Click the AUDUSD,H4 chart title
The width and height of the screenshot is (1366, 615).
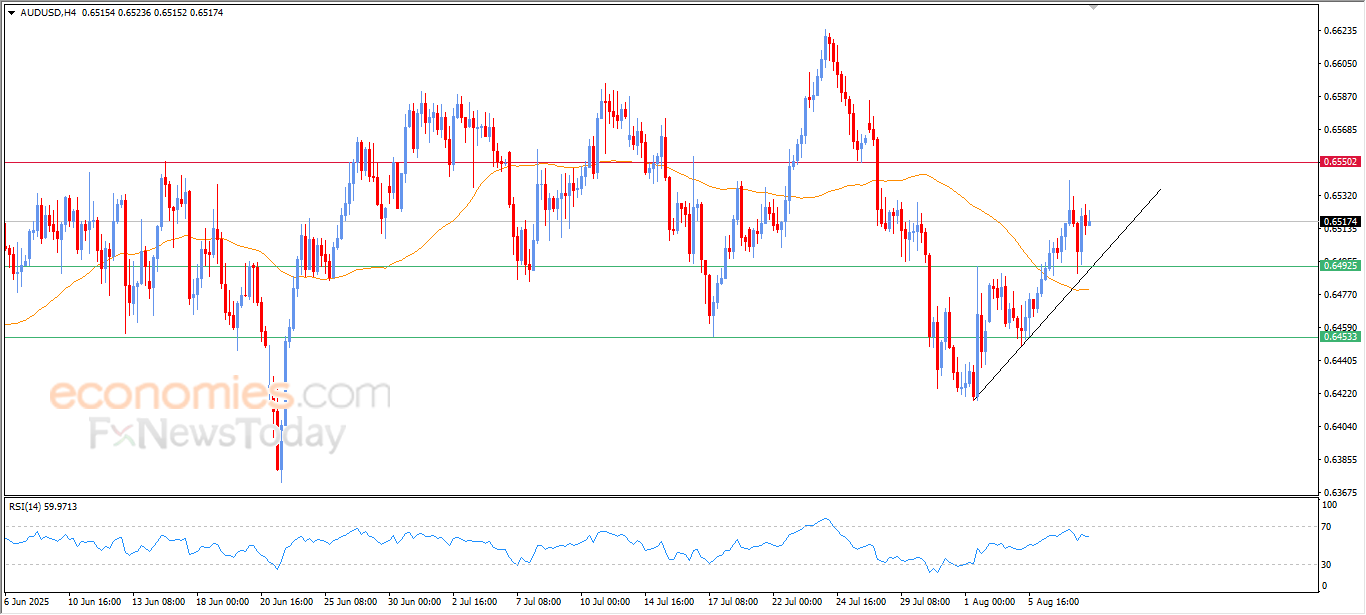tap(48, 12)
